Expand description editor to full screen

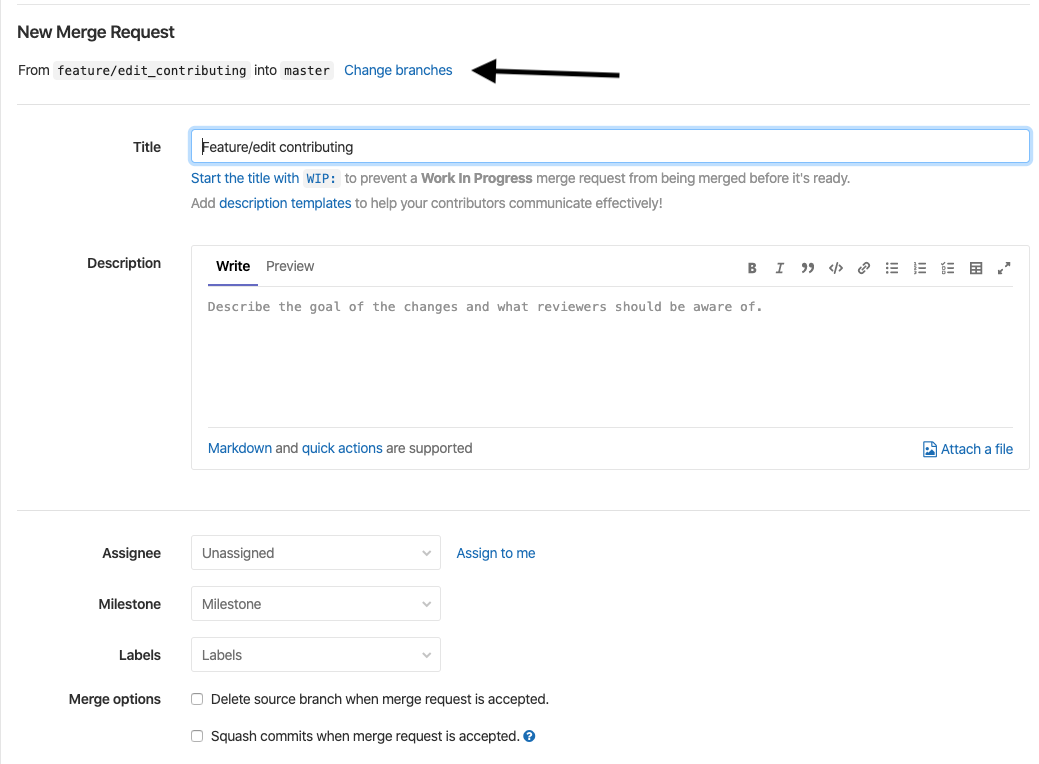1004,268
